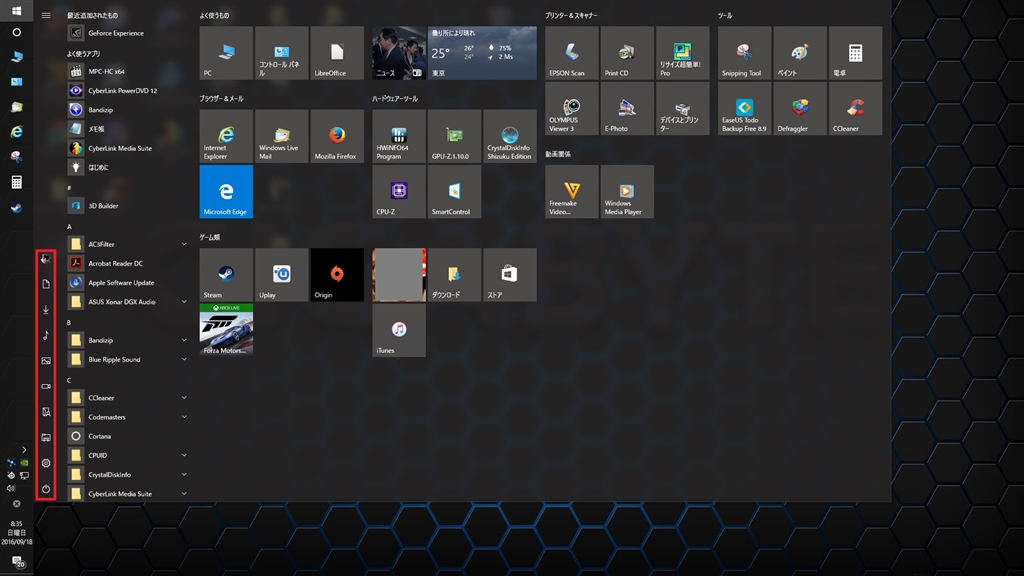Expand the AC3Filter folder
Viewport: 1024px width, 576px height.
point(127,244)
